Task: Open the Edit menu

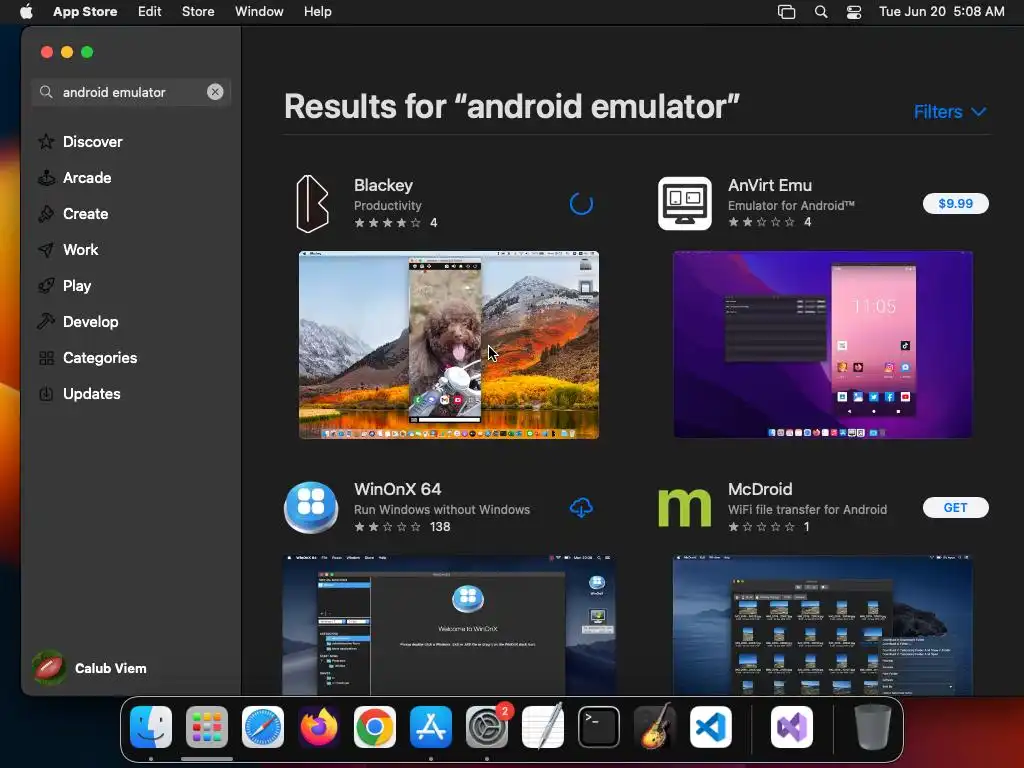Action: click(150, 12)
